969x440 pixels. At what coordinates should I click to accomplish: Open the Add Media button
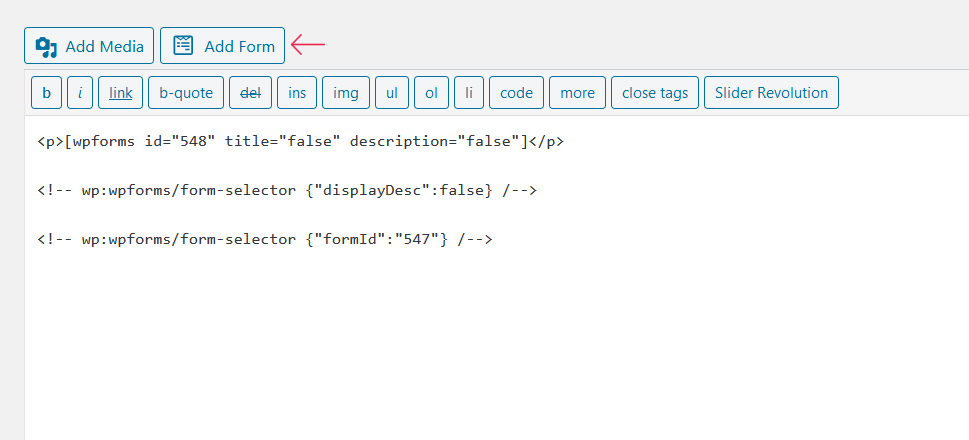tap(89, 46)
